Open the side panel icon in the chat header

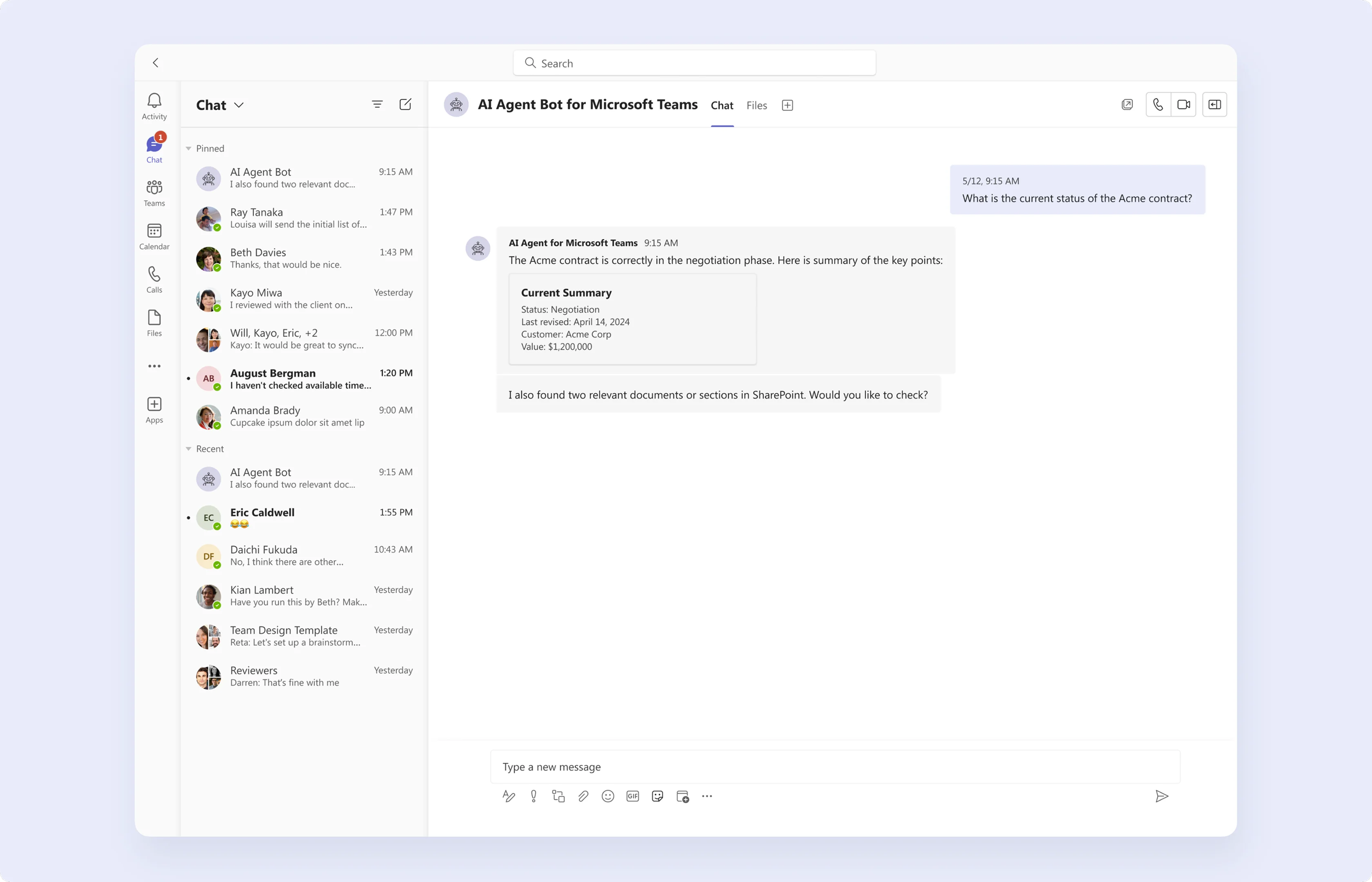click(x=1214, y=104)
